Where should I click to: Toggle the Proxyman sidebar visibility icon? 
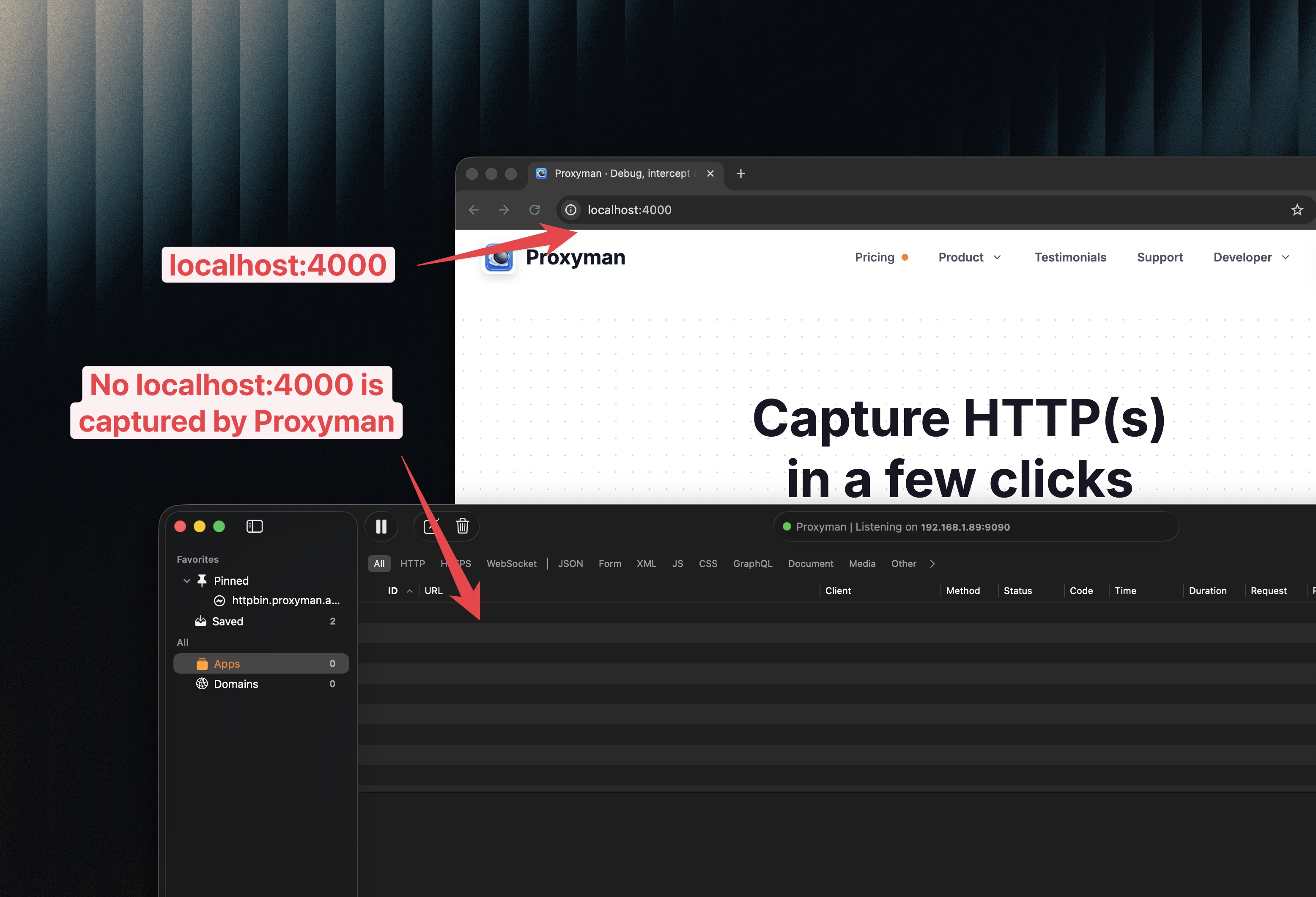point(254,526)
